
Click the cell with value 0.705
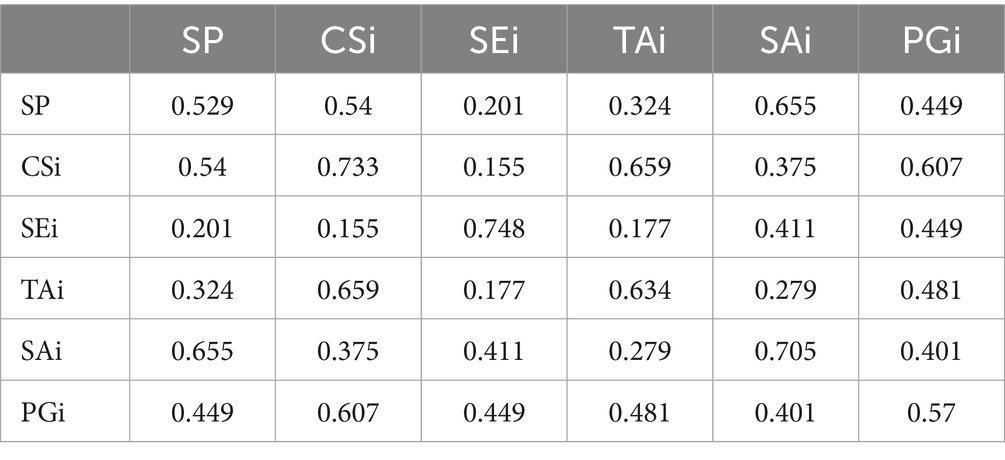785,352
